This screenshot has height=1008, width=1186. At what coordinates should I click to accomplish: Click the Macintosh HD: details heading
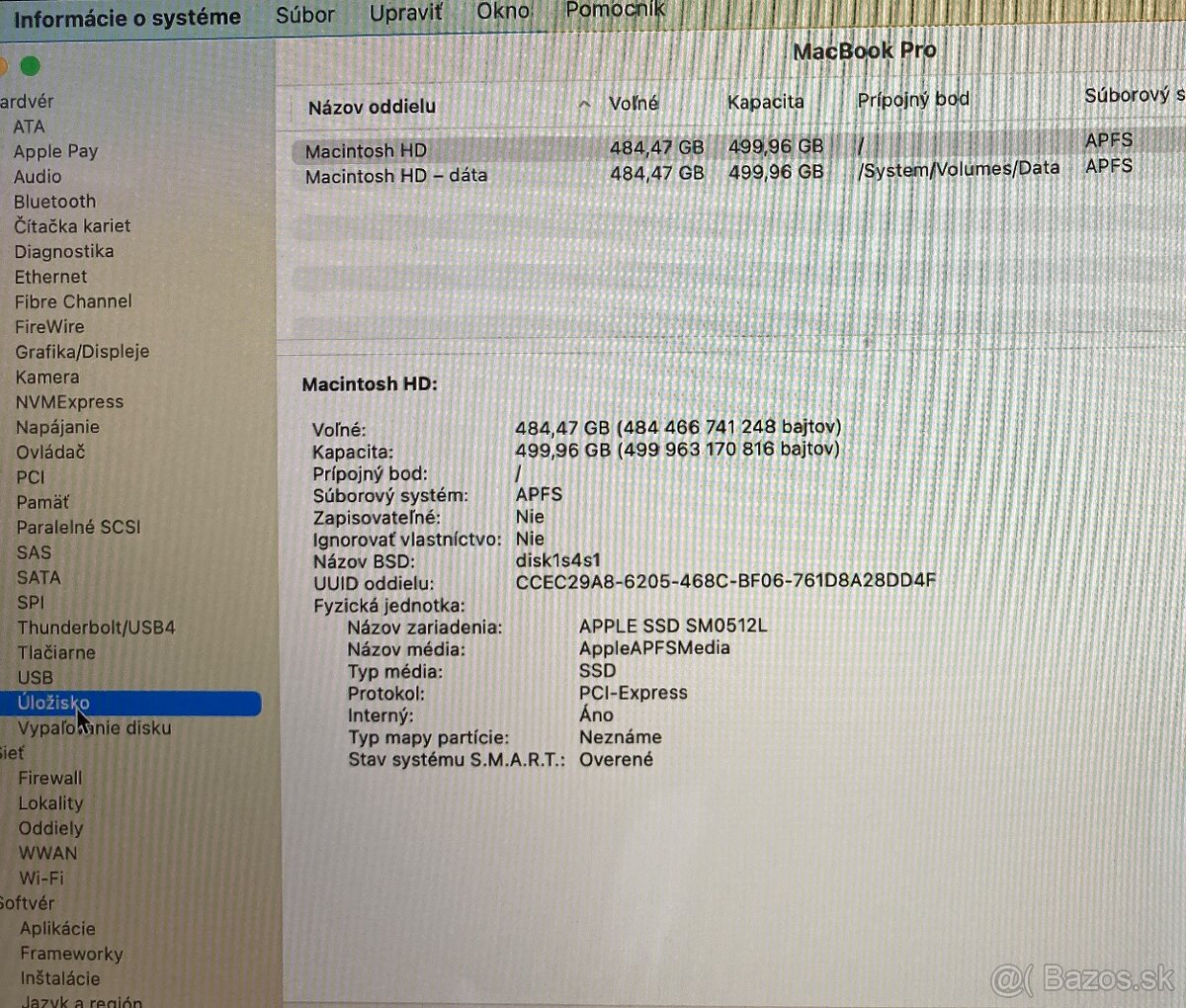click(370, 383)
